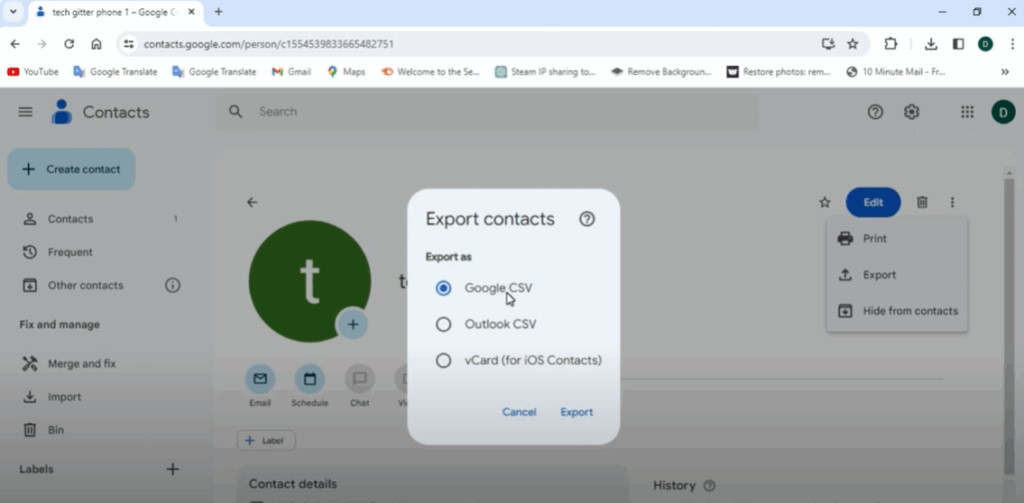
Task: Go back with the contact page arrow
Action: click(x=252, y=203)
